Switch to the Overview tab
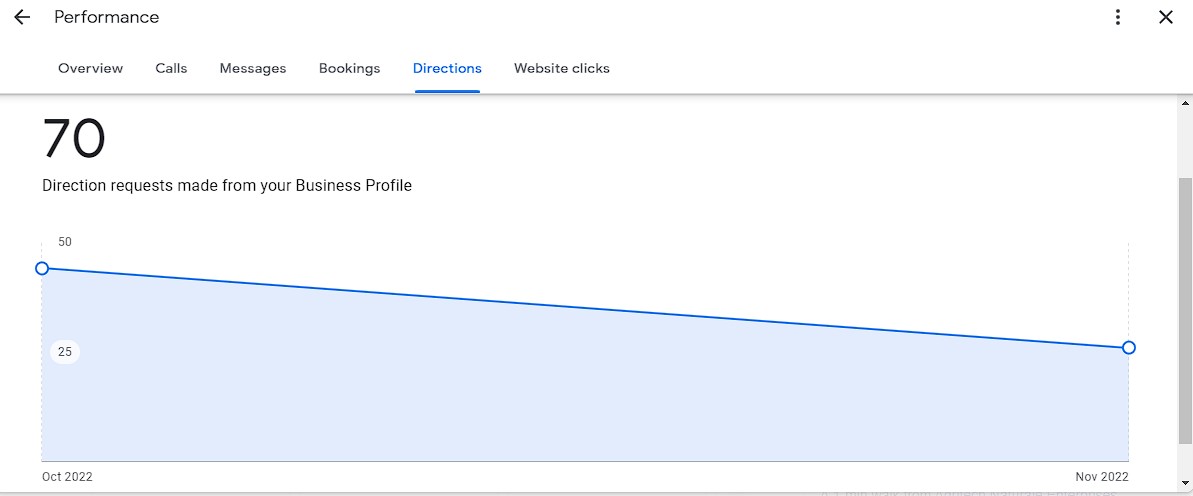Image resolution: width=1193 pixels, height=496 pixels. (90, 69)
